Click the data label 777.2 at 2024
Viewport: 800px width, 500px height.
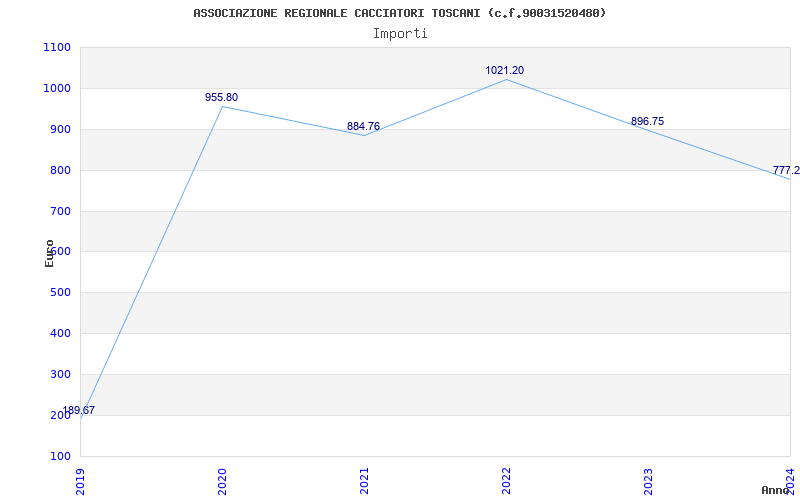(x=786, y=170)
